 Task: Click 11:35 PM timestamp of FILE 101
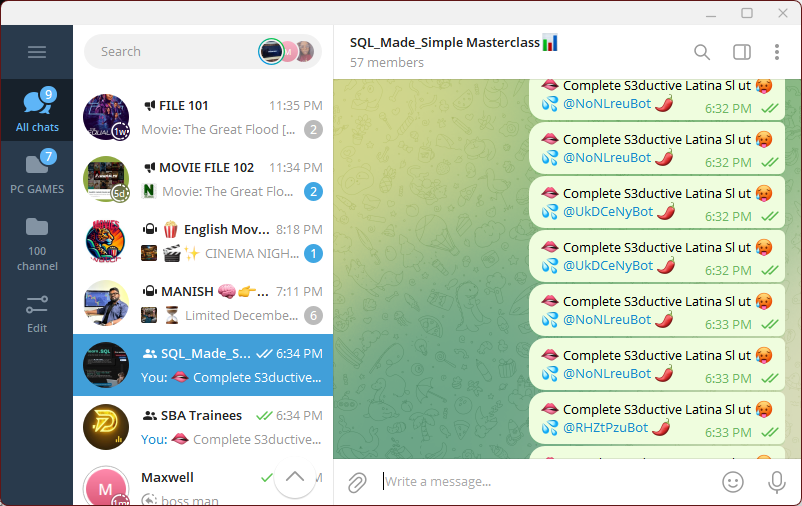tap(296, 105)
